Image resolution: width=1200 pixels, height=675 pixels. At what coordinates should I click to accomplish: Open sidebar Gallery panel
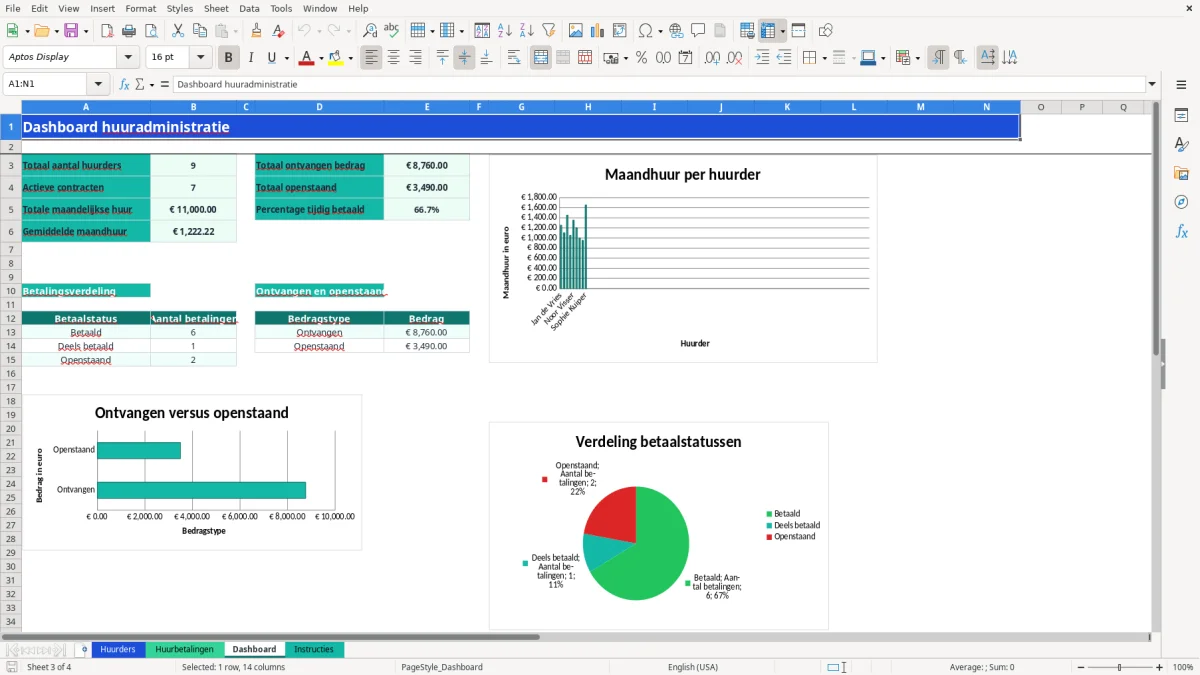pyautogui.click(x=1181, y=174)
